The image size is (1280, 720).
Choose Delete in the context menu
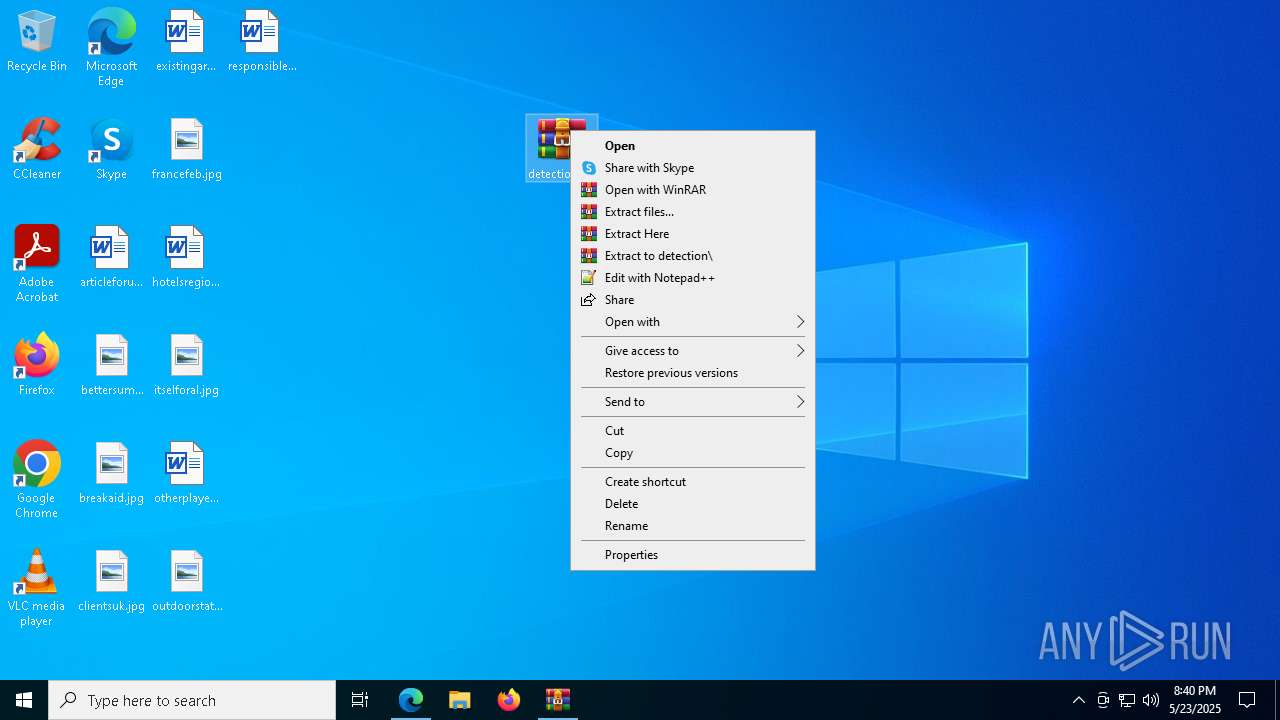693,504
